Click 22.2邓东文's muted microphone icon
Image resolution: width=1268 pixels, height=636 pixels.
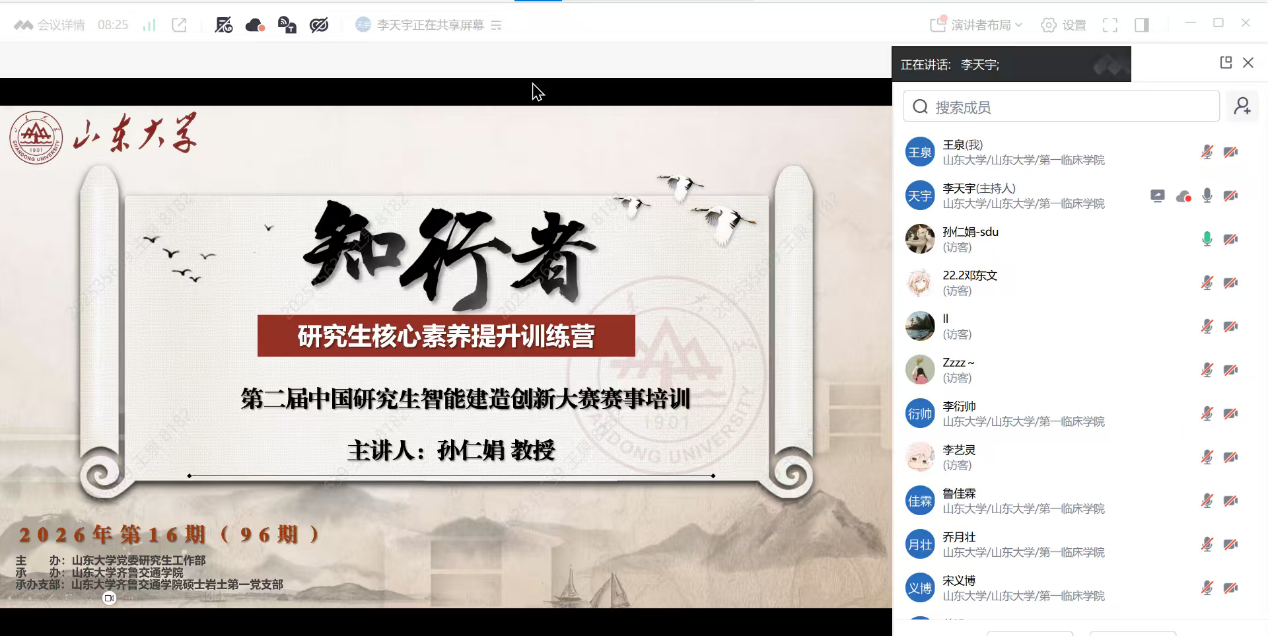point(1207,283)
